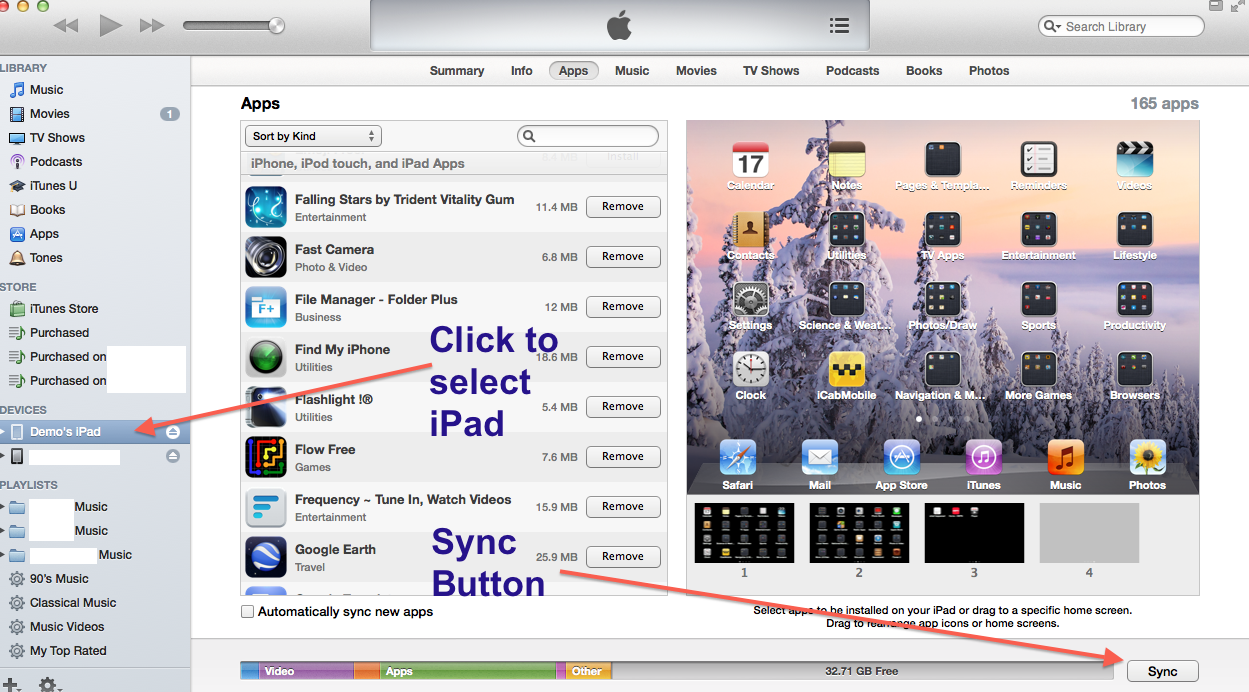This screenshot has height=692, width=1249.
Task: Select the Photos icon in iPad dock
Action: pos(1147,458)
